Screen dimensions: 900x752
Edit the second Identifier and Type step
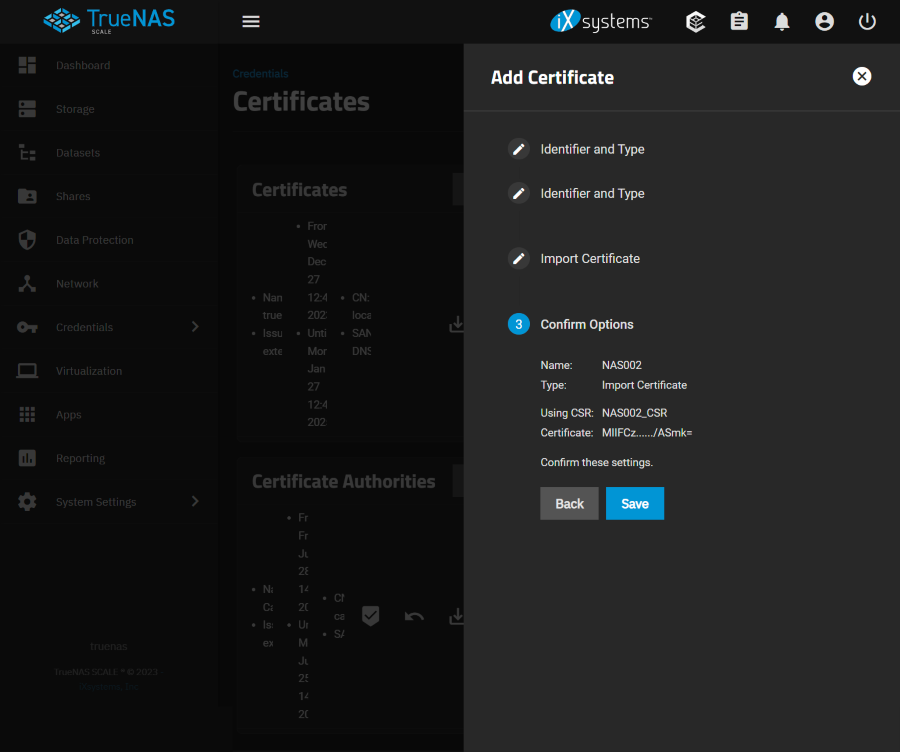pos(519,194)
